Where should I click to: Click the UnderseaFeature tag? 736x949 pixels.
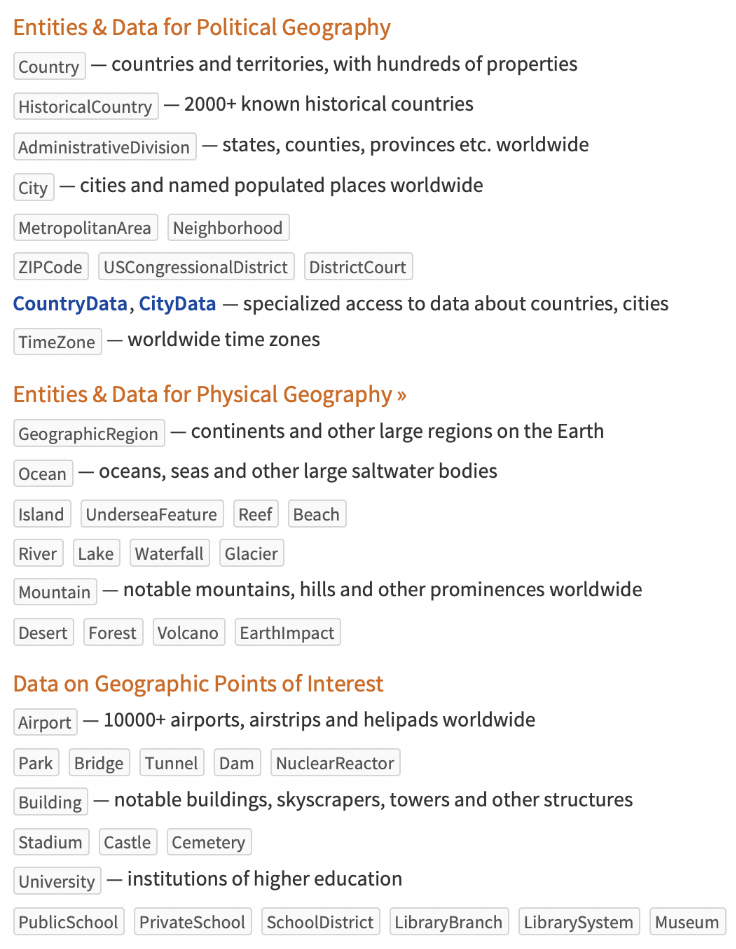pos(151,515)
